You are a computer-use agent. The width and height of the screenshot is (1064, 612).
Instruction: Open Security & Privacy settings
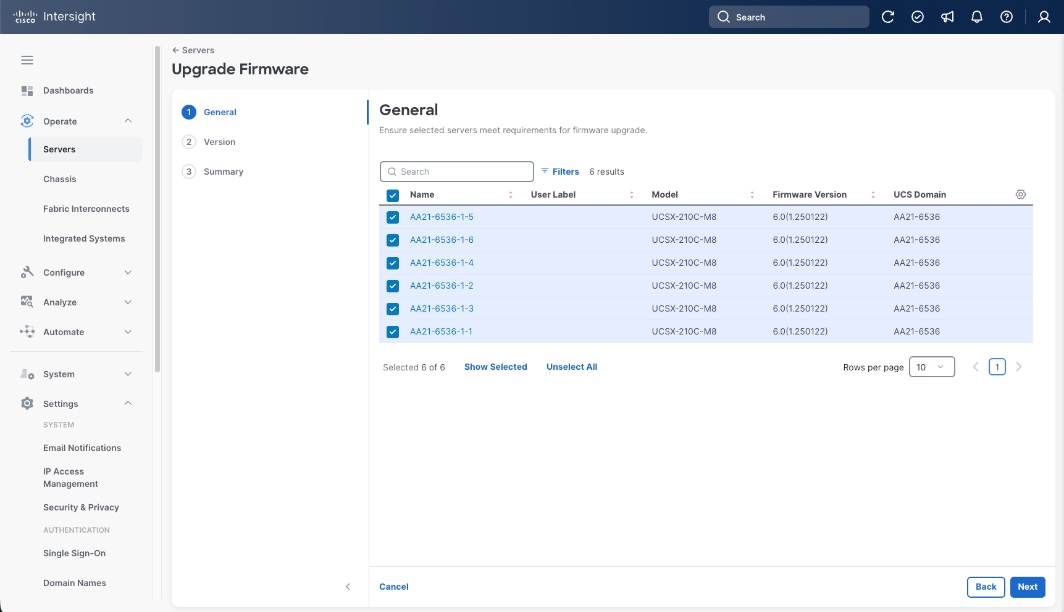click(81, 508)
